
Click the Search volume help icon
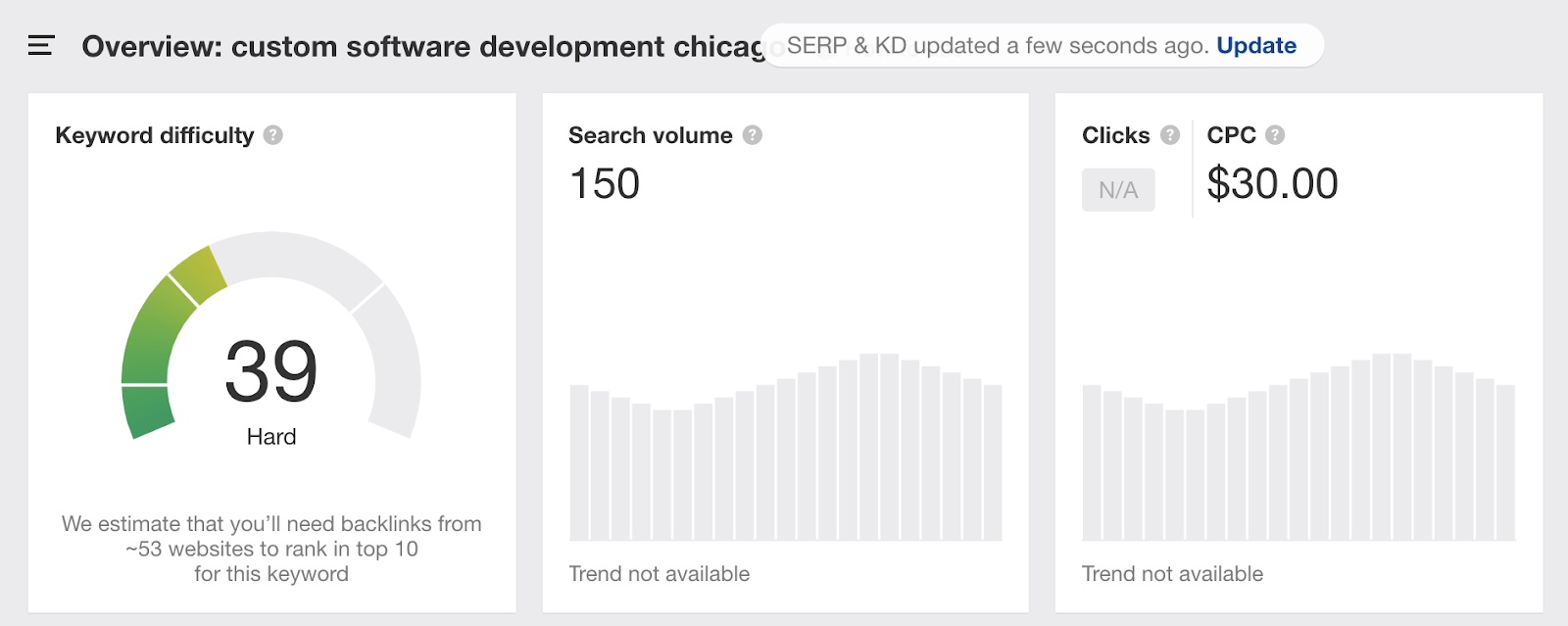click(752, 135)
